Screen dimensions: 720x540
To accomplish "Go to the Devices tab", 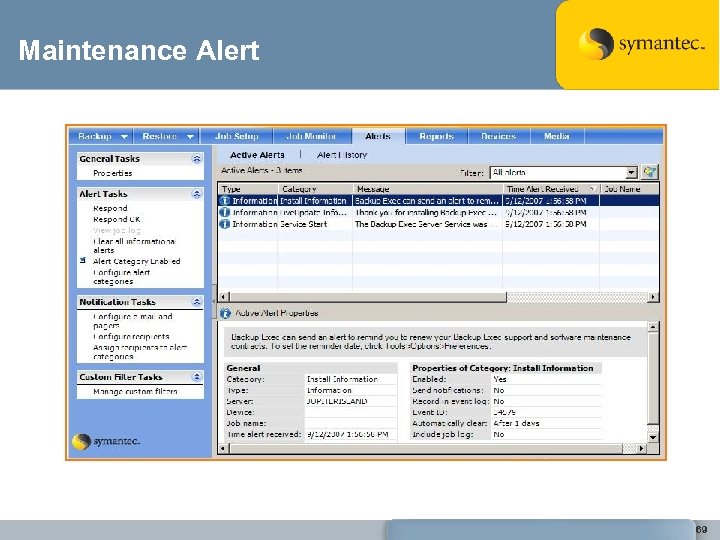I will (x=499, y=136).
